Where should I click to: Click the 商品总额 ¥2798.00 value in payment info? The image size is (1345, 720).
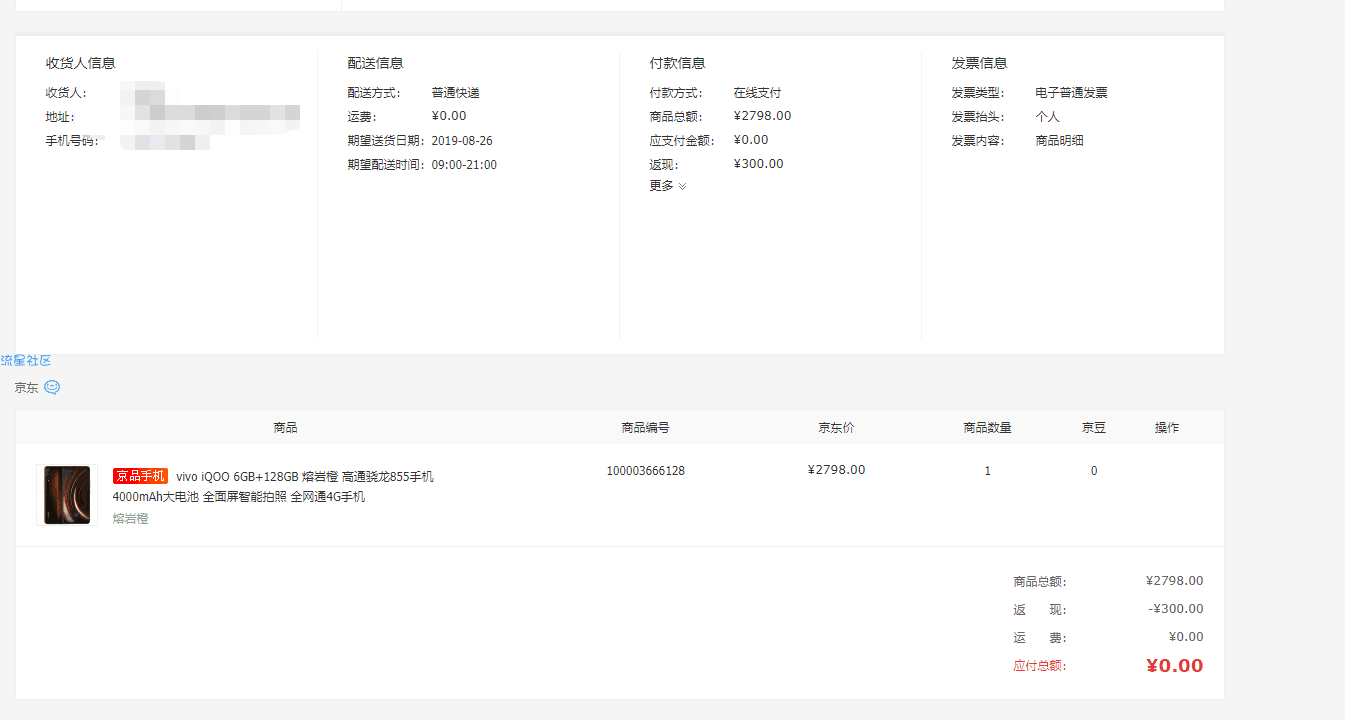[x=762, y=116]
